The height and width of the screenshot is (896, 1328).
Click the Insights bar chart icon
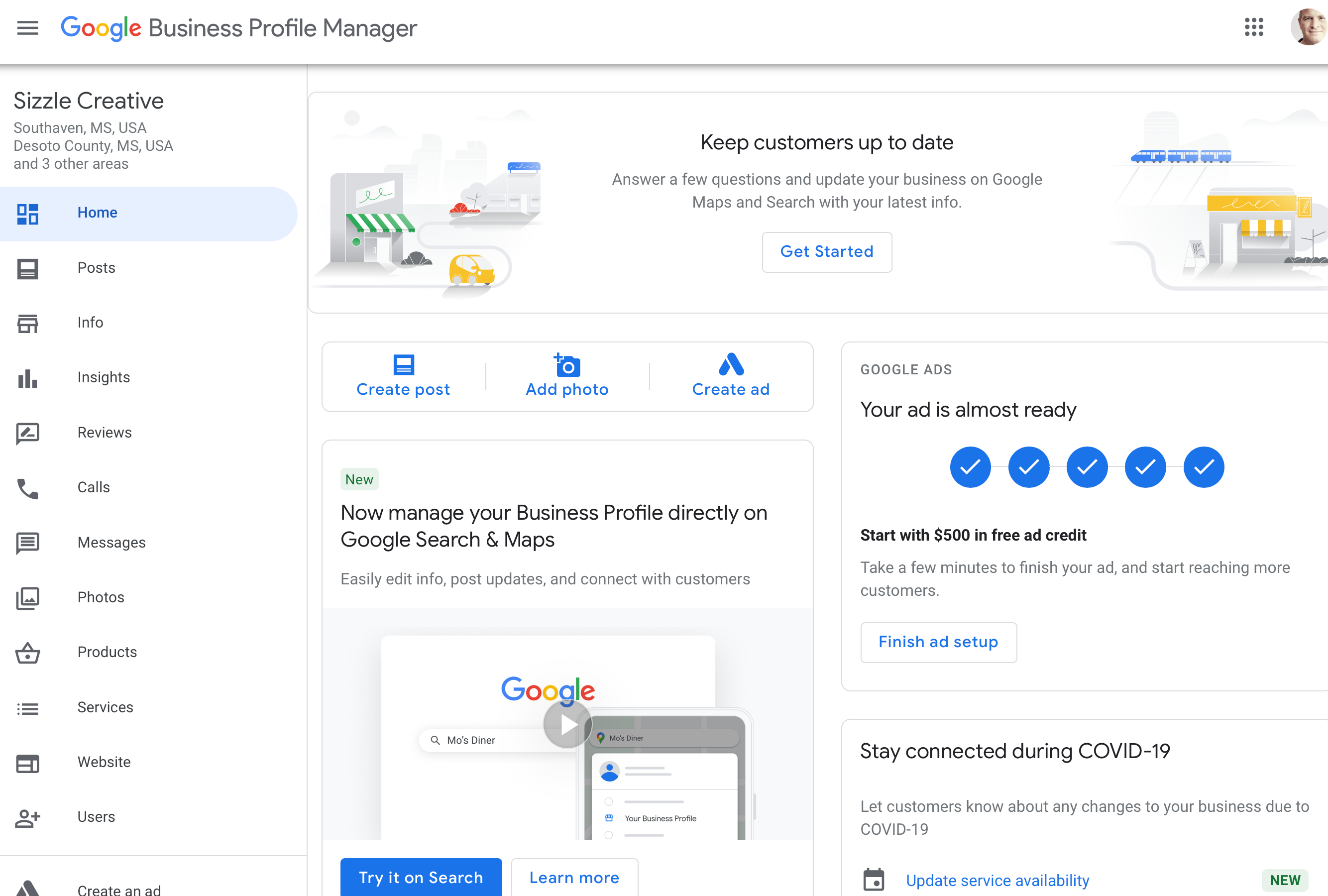27,378
